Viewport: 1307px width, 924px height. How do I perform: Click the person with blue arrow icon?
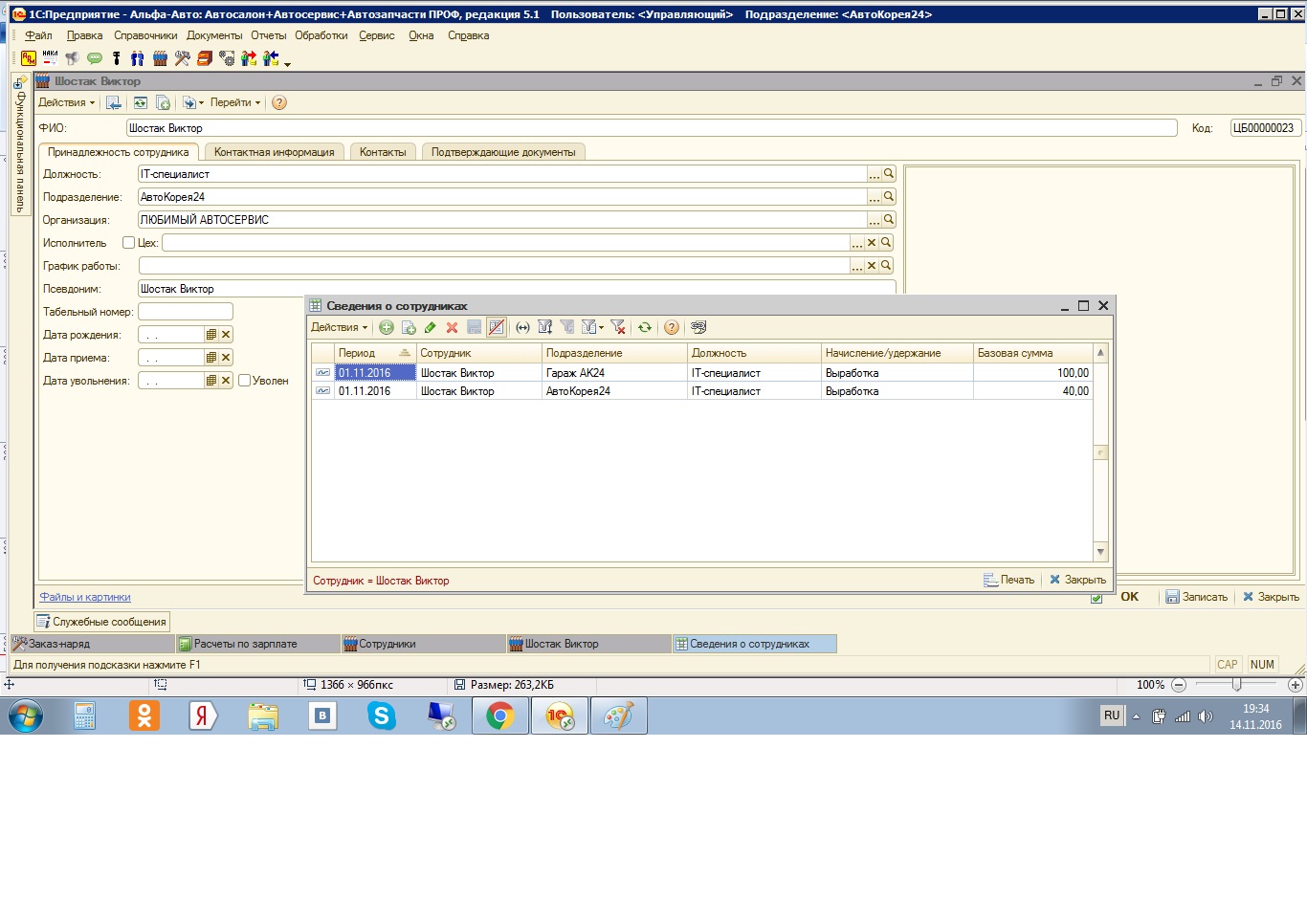(x=271, y=58)
